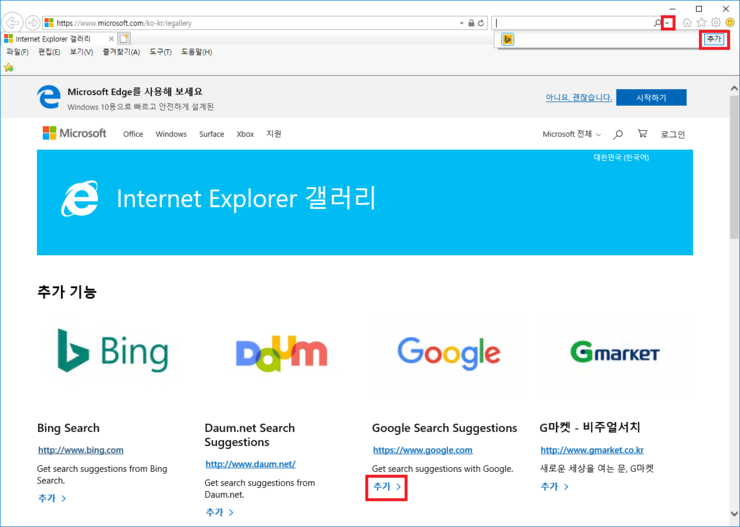
Task: Open the 도구(T) menu
Action: (x=160, y=52)
